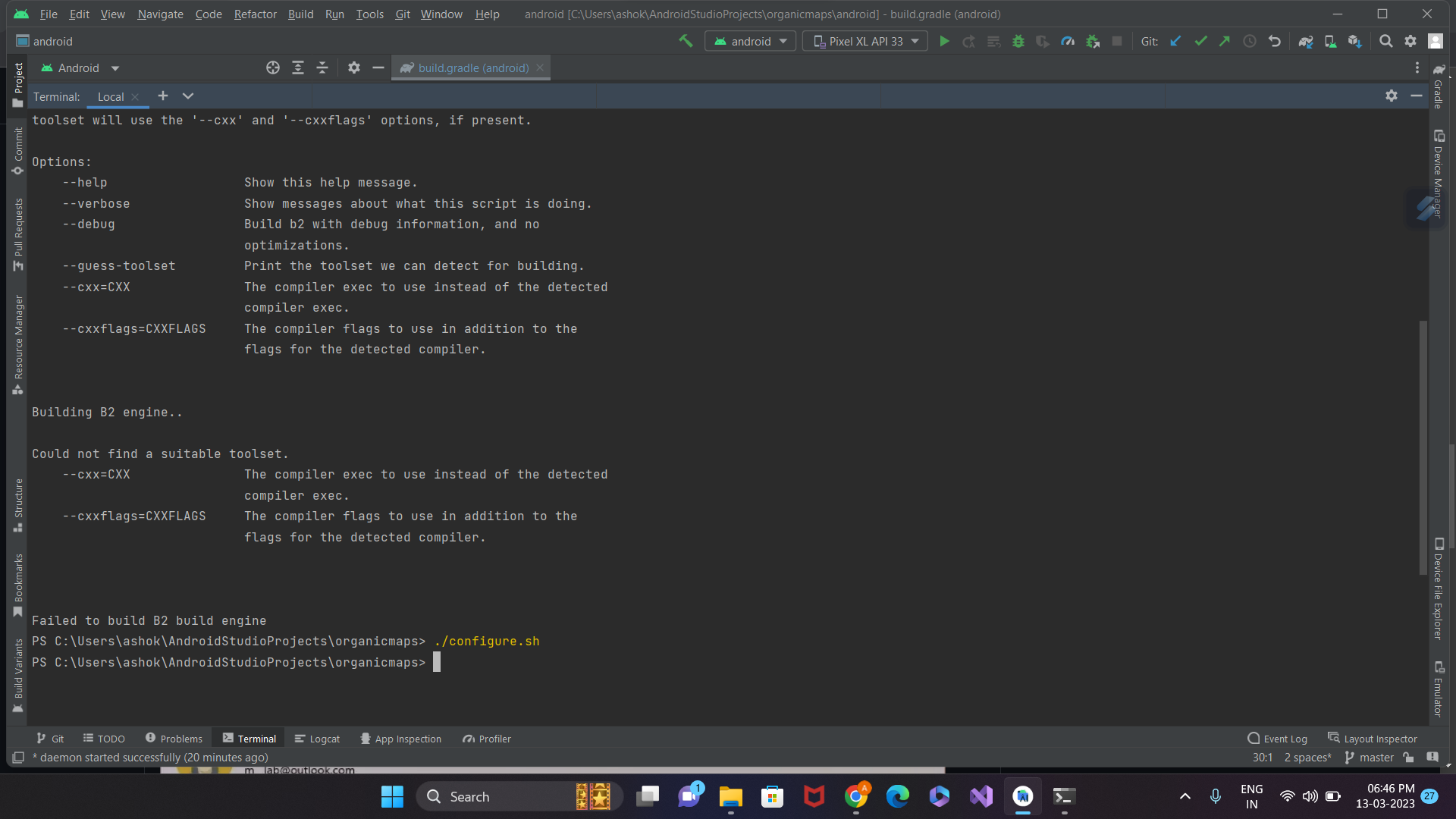The height and width of the screenshot is (819, 1456).
Task: Open the Layout Inspector
Action: pos(1372,739)
